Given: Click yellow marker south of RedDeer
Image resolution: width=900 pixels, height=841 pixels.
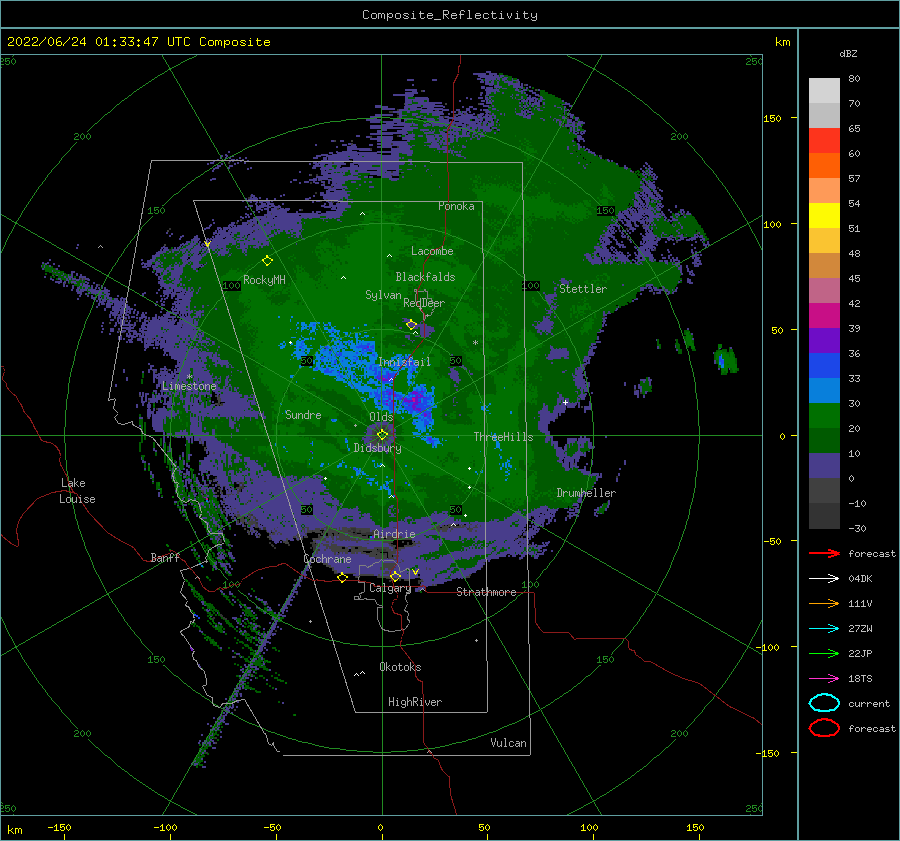Looking at the screenshot, I should coord(411,325).
